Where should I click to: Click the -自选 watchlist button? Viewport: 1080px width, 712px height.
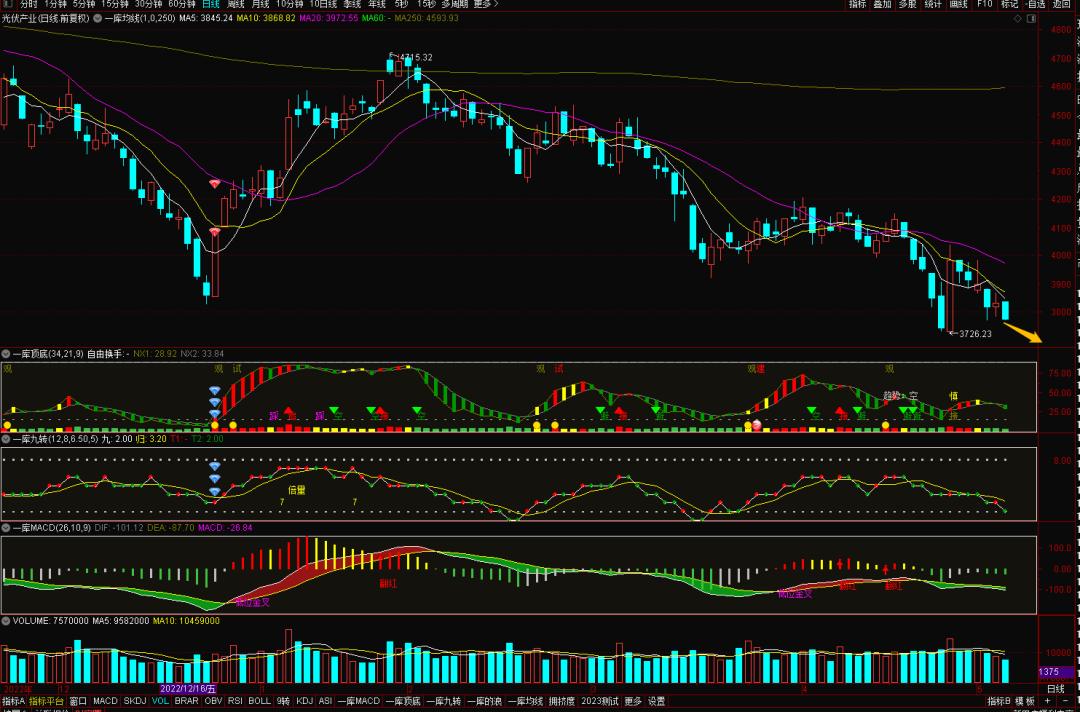[1035, 4]
